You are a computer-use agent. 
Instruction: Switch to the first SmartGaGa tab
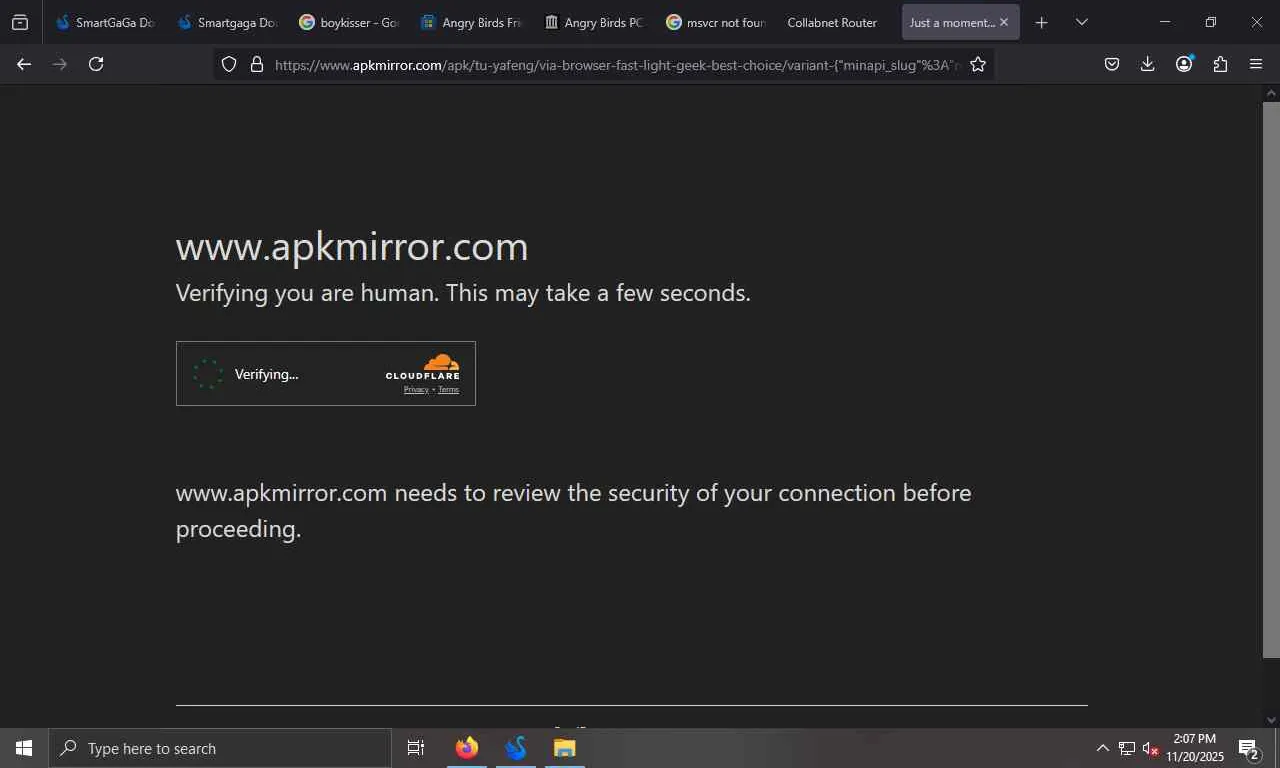coord(105,22)
